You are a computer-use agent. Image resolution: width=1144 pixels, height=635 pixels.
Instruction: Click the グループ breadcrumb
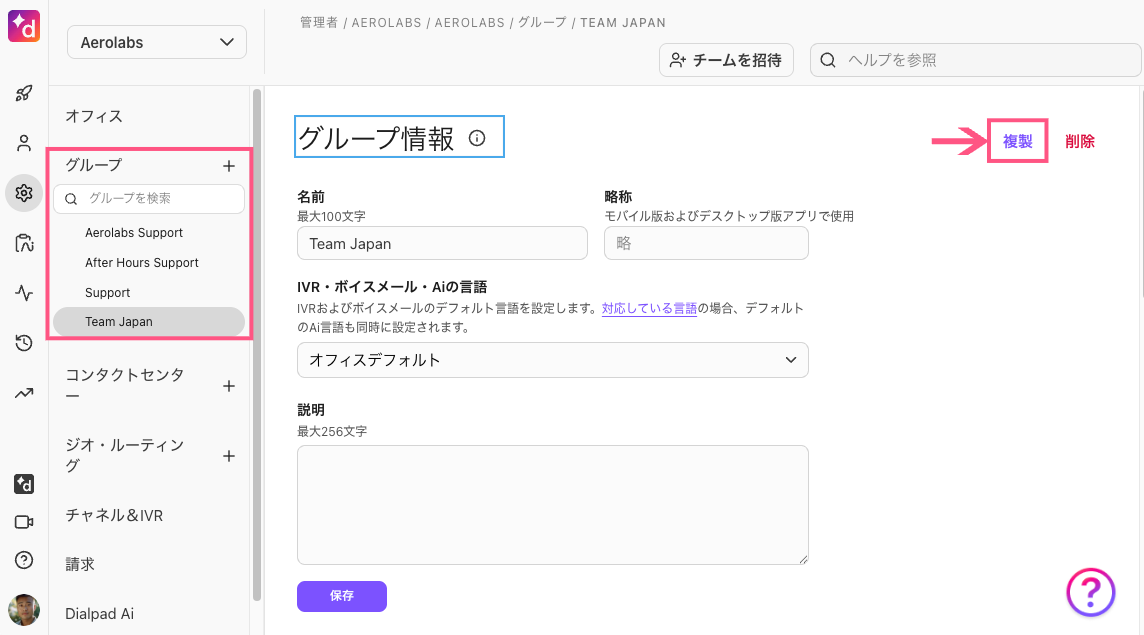(542, 23)
